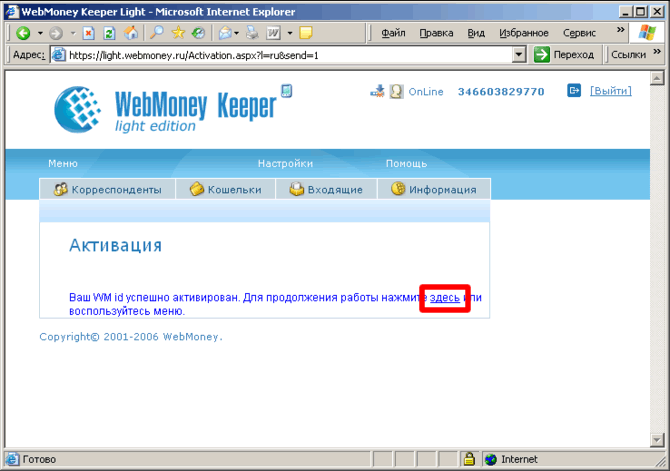
Task: Click the Copyright 2001-2006 WebMoney text
Action: pyautogui.click(x=131, y=337)
